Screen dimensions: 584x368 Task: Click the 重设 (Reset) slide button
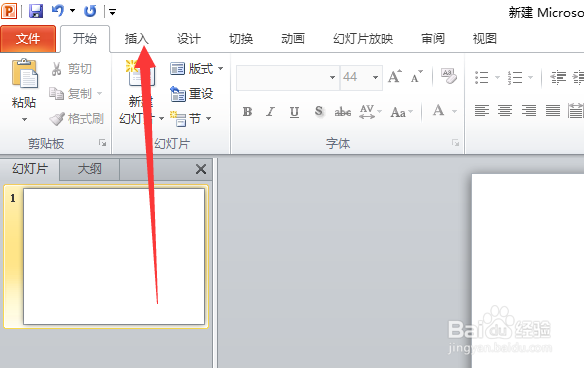191,93
